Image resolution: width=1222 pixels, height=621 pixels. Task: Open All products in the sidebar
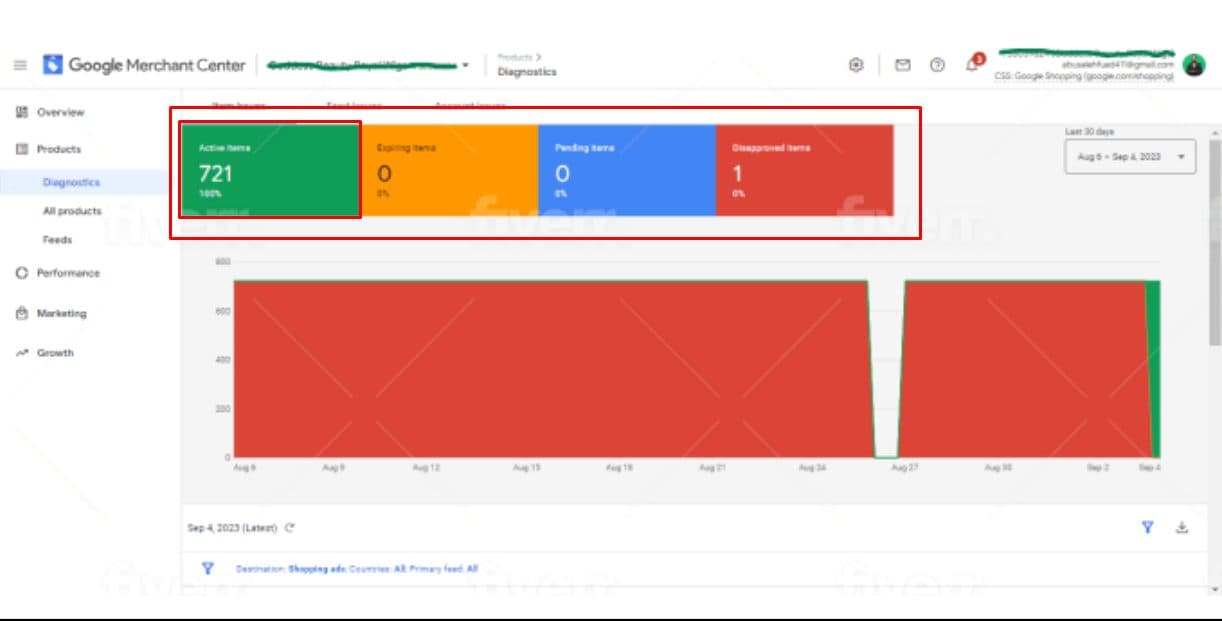pos(72,211)
